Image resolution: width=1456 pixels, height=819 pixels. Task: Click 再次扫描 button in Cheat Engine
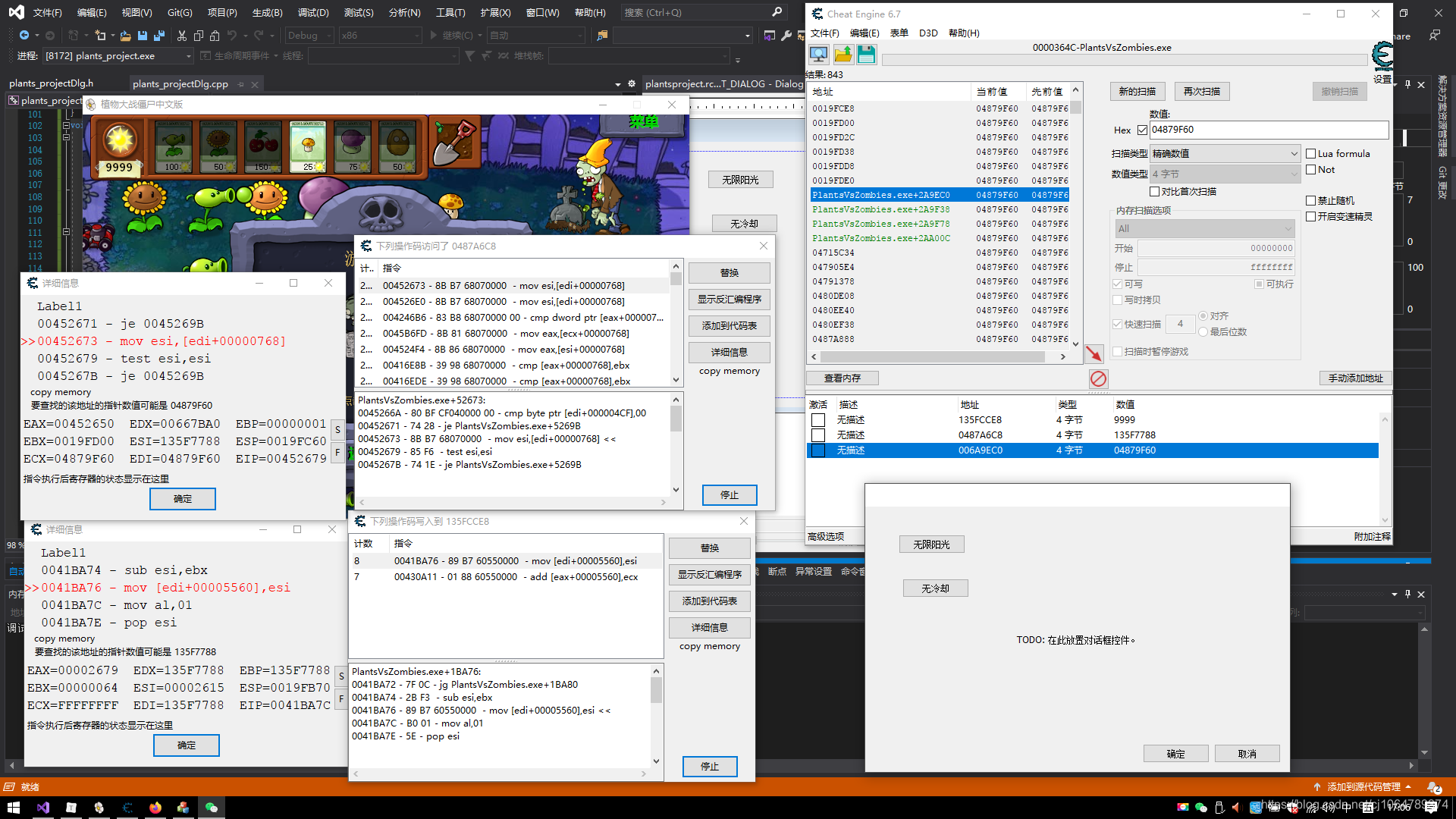[x=1202, y=92]
